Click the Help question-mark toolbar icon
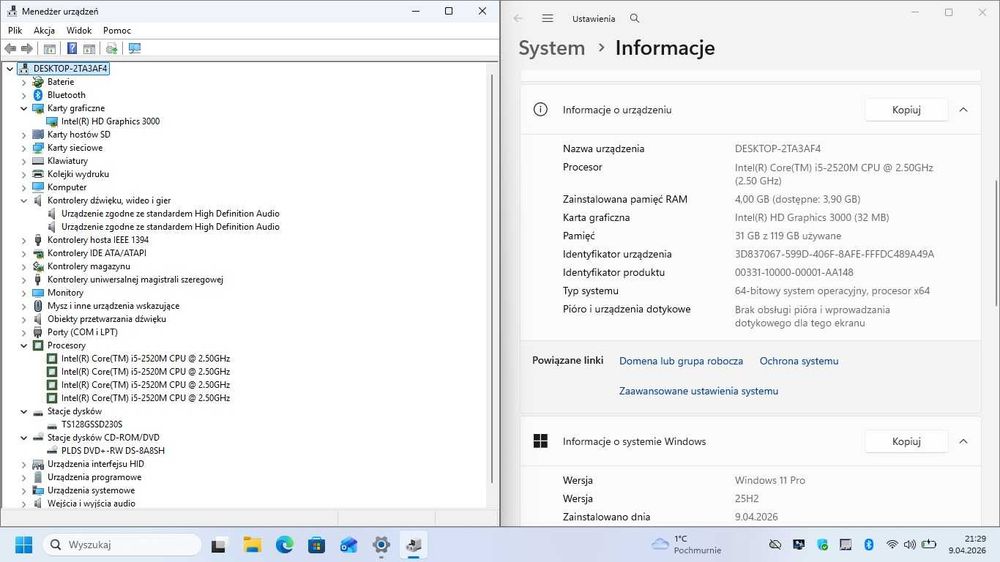The height and width of the screenshot is (562, 1000). 72,48
